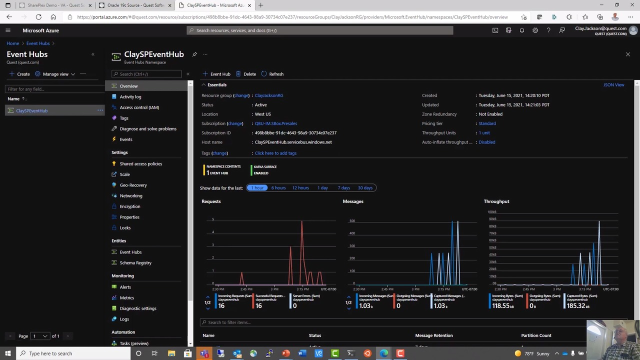This screenshot has width=640, height=360.
Task: Focus the Filter for any field box
Action: [54, 89]
